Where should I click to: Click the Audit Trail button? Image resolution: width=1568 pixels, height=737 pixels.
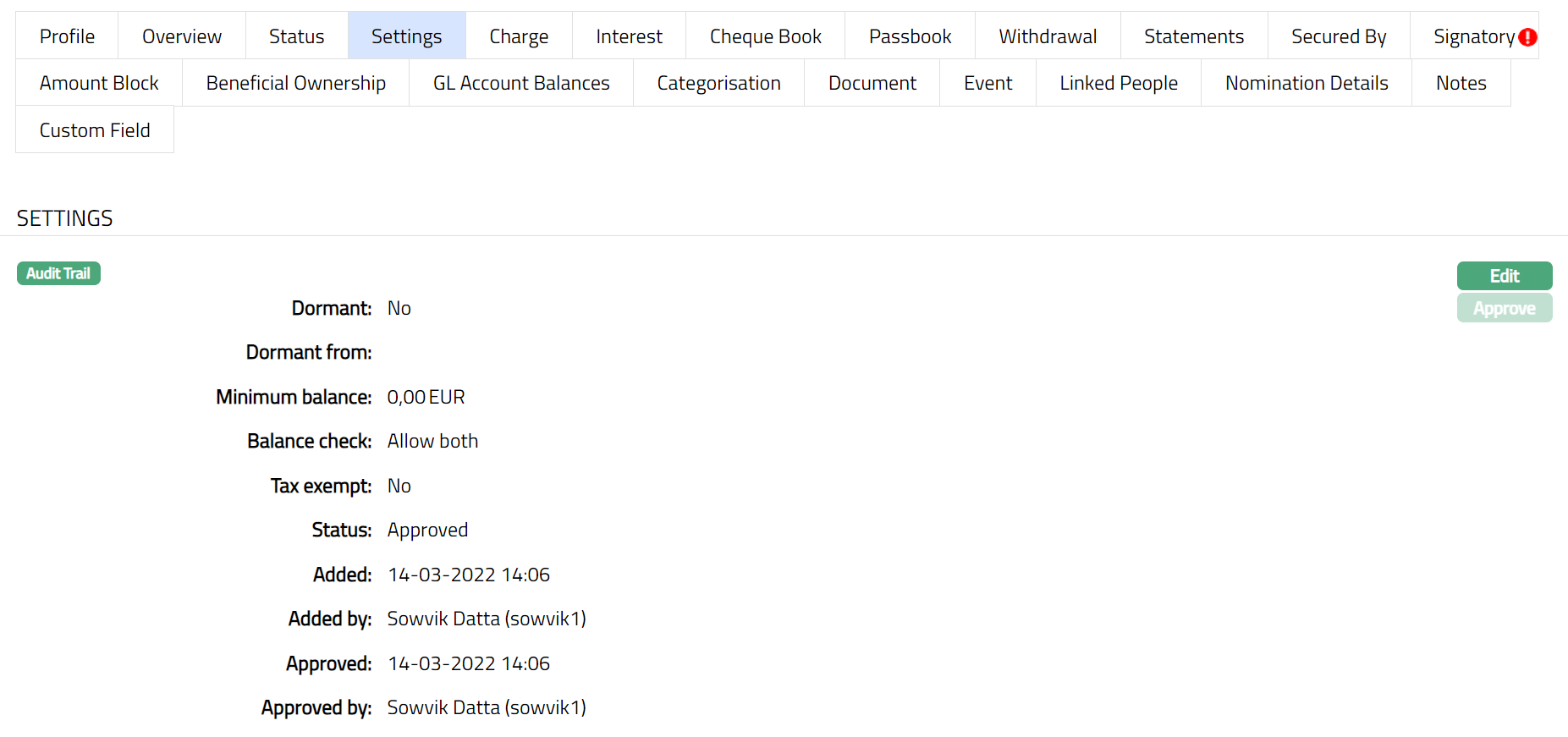58,273
